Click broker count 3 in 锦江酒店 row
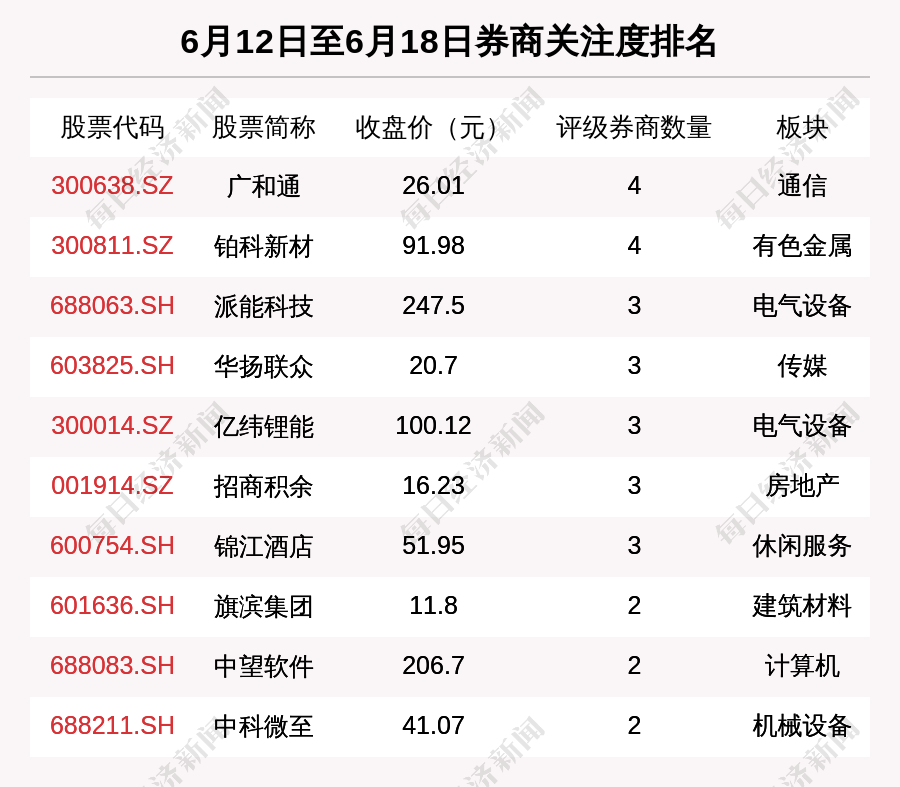This screenshot has width=900, height=787. (634, 545)
